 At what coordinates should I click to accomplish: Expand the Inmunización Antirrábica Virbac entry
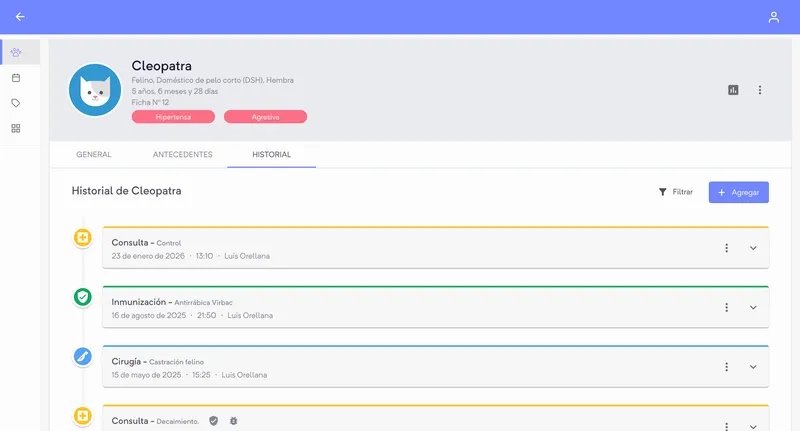753,308
